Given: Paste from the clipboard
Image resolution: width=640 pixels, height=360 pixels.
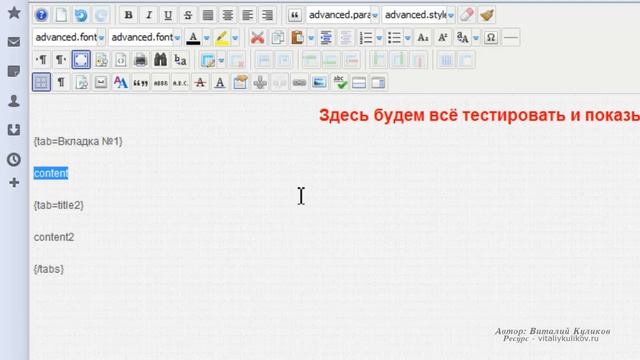Looking at the screenshot, I should (298, 38).
